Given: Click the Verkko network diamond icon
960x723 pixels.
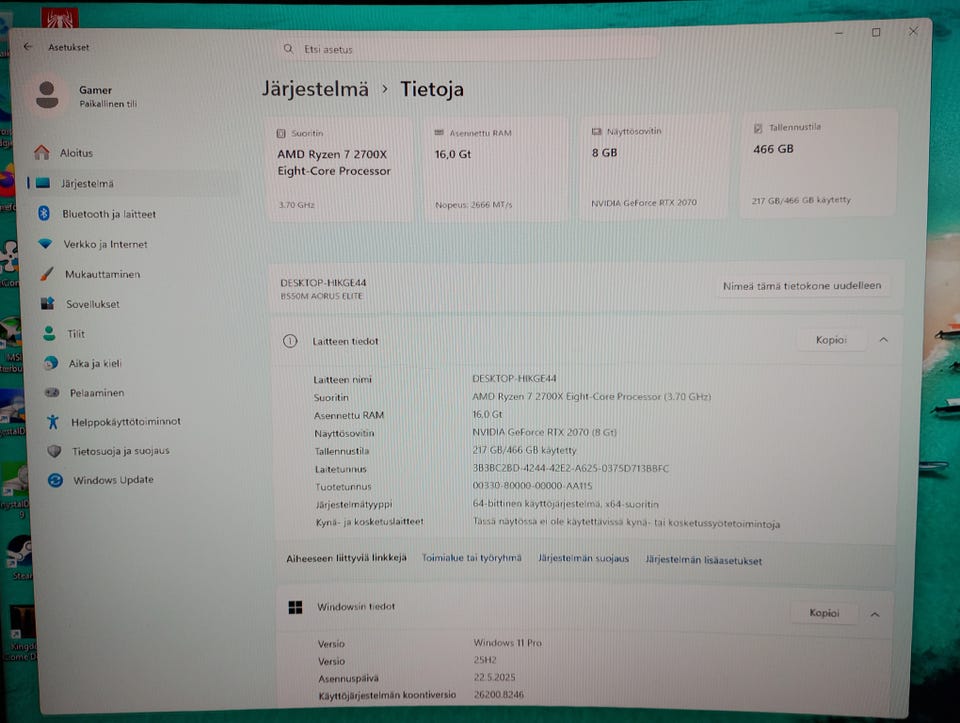Looking at the screenshot, I should coord(45,243).
